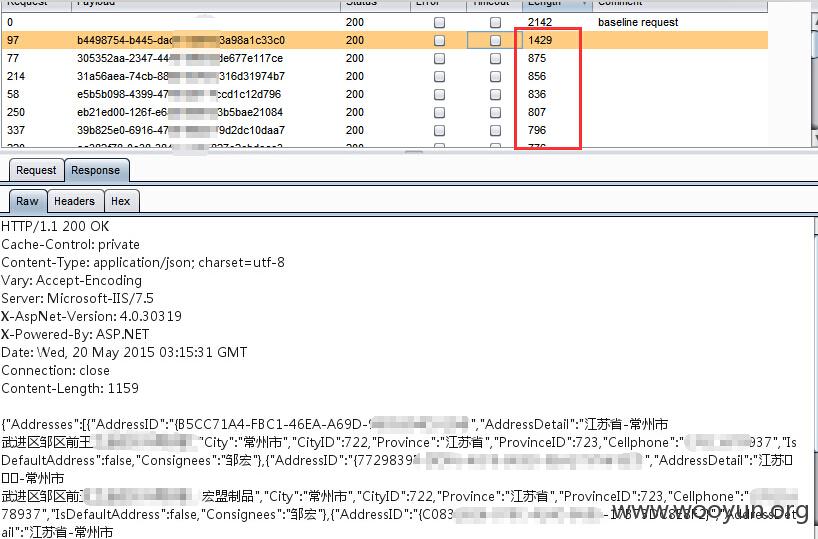Click length value 1429

point(540,40)
